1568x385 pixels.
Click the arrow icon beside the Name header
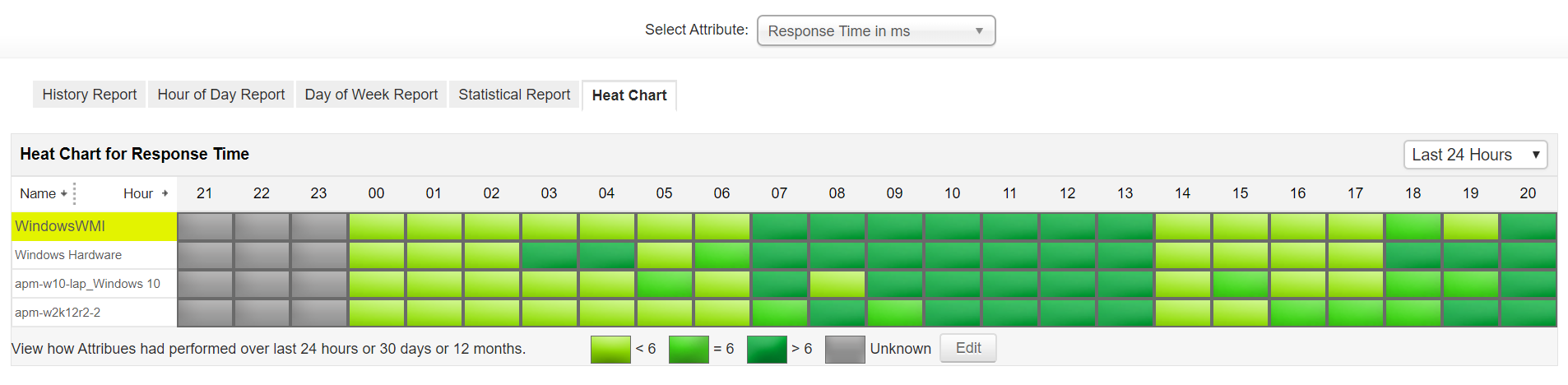64,194
